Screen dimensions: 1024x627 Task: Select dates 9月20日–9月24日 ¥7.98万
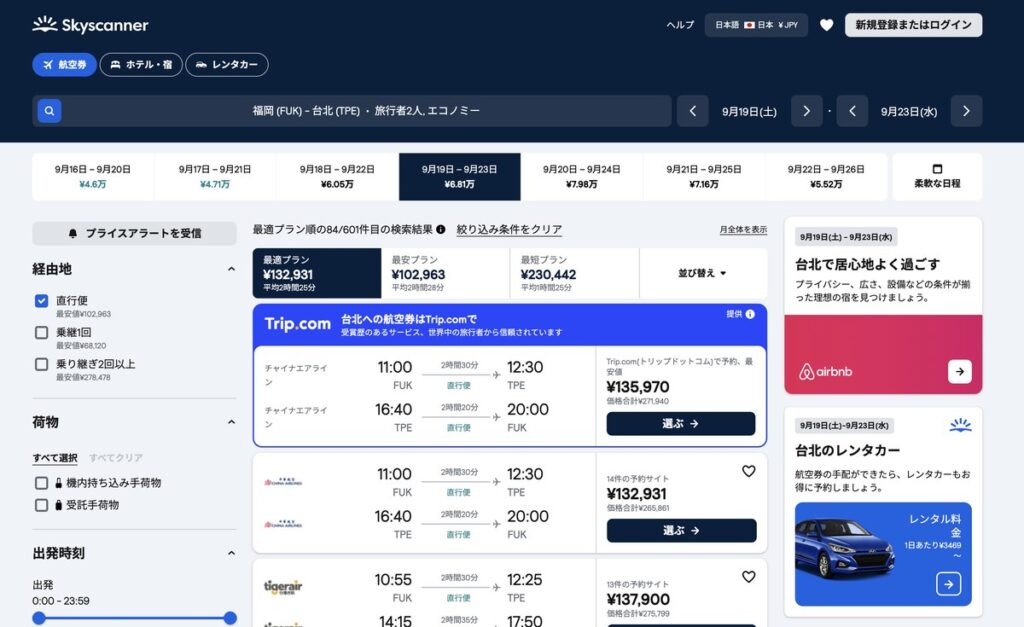(x=581, y=176)
